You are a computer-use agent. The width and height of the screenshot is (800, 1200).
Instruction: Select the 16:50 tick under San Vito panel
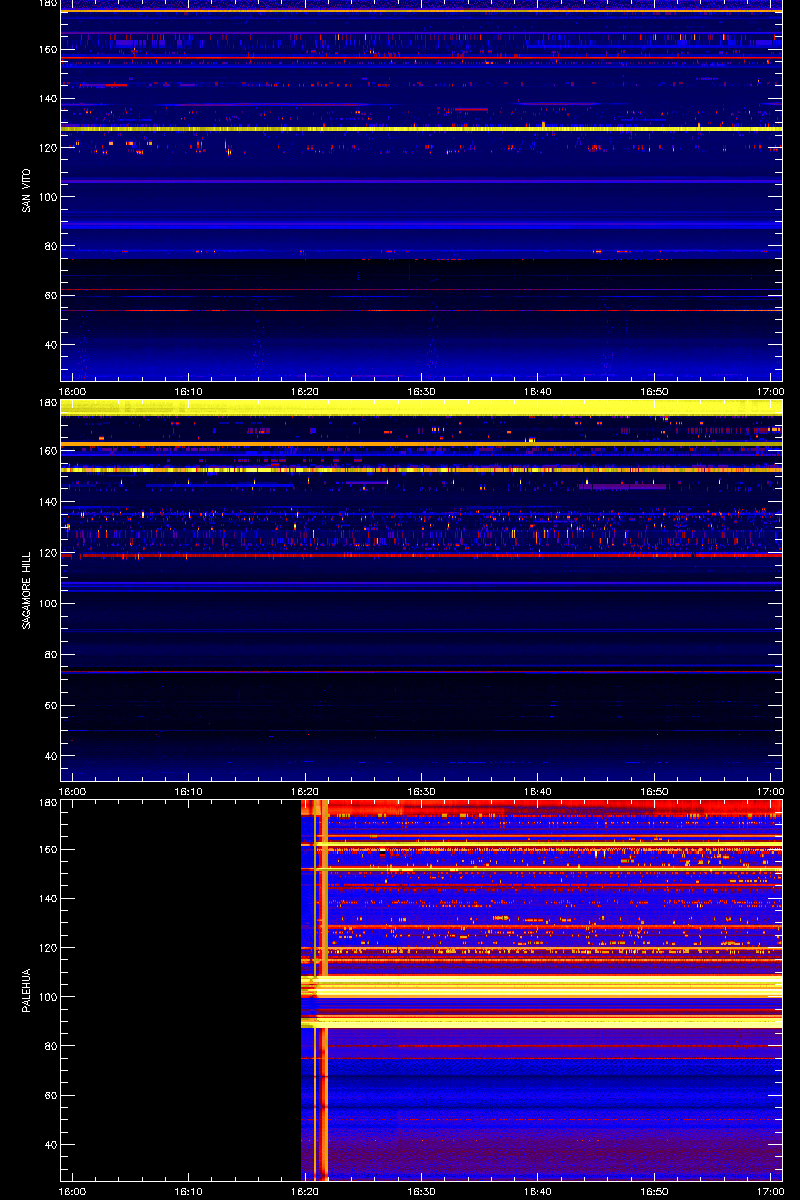tap(655, 391)
